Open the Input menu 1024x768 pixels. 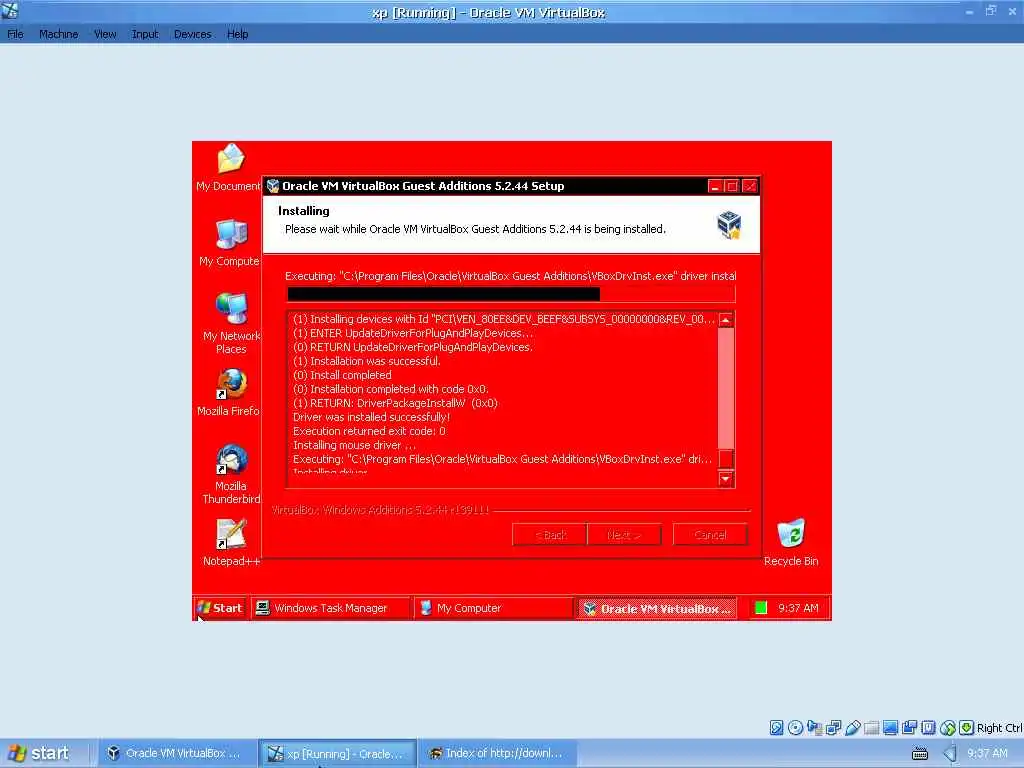point(145,34)
